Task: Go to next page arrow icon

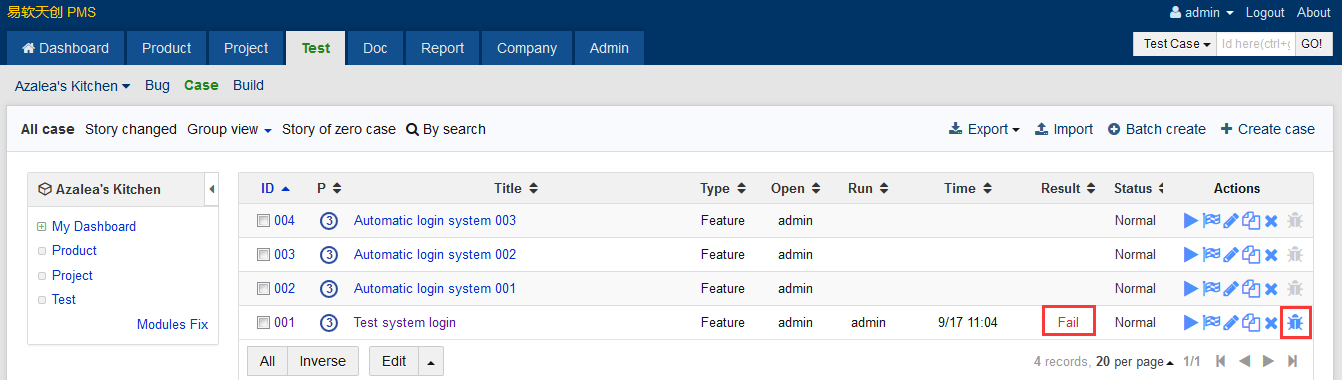Action: pyautogui.click(x=1268, y=361)
